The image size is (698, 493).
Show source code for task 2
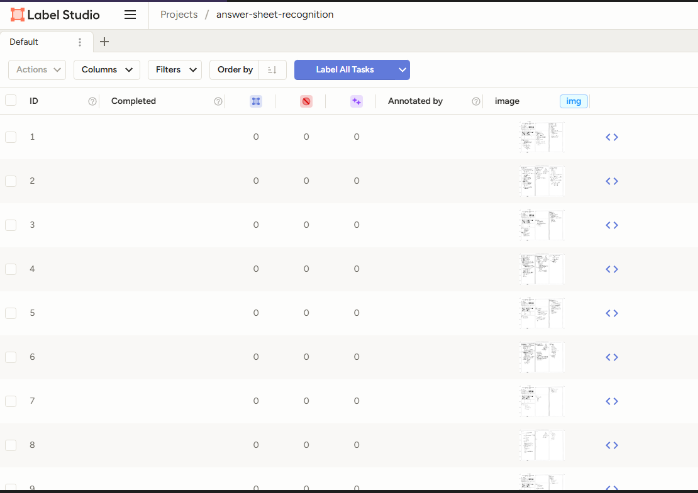click(612, 181)
